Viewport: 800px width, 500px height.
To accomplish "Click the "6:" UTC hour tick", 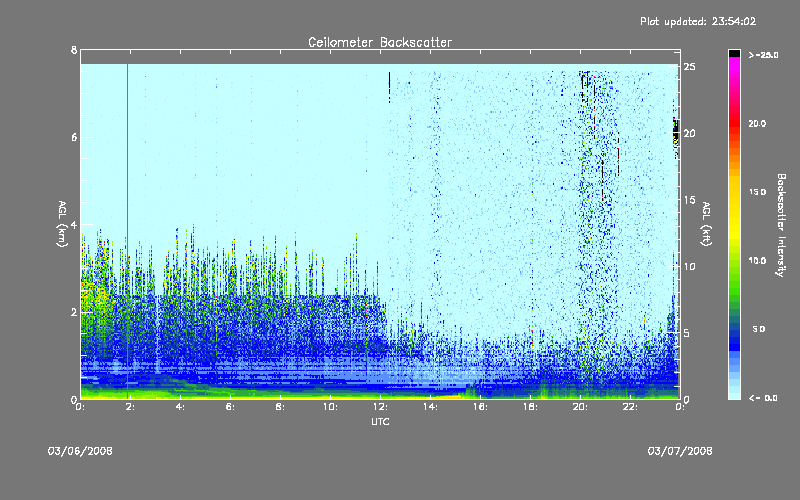I will pos(230,407).
